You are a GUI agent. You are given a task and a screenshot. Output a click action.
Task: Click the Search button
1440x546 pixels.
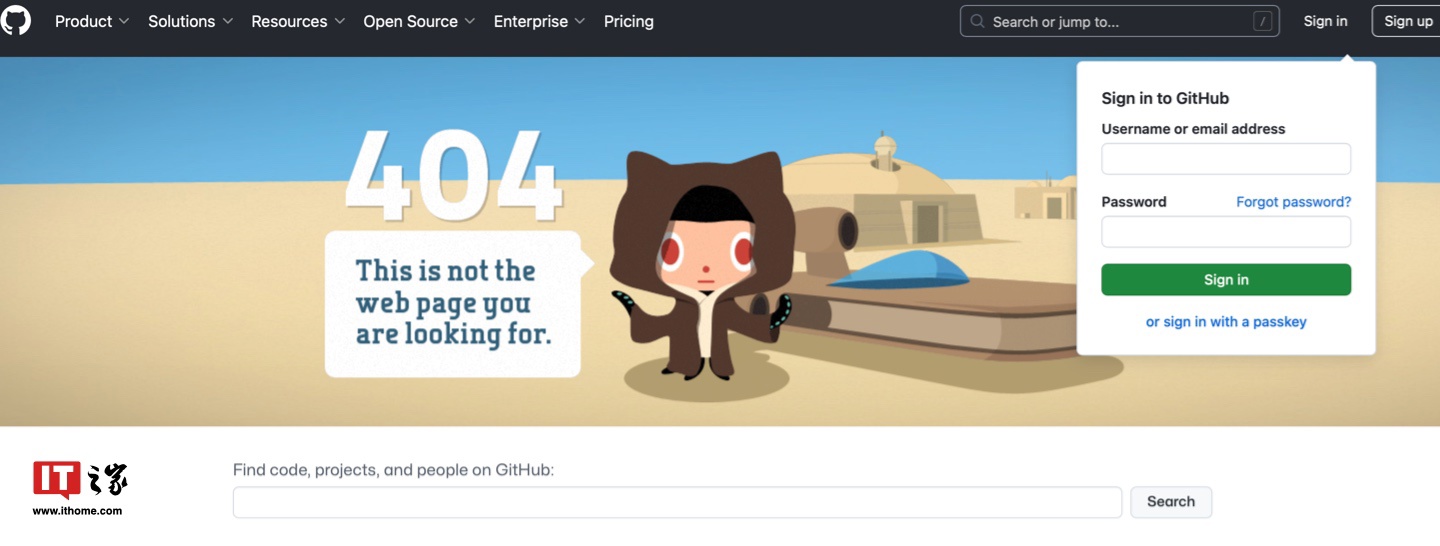[1171, 502]
